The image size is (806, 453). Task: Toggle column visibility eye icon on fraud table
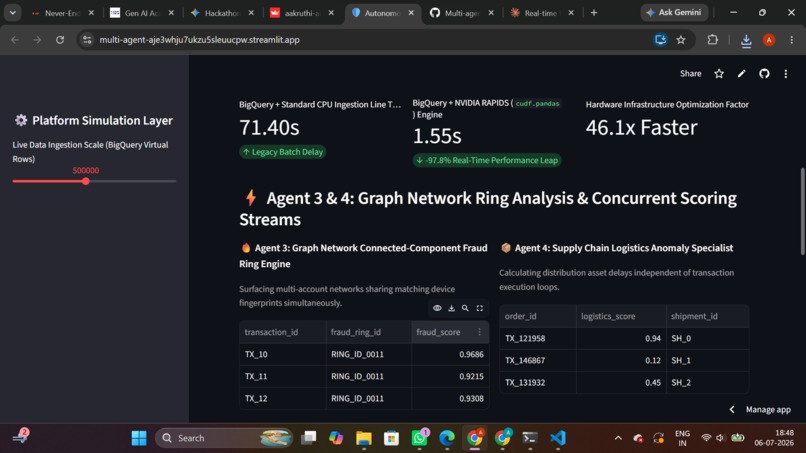pyautogui.click(x=437, y=308)
